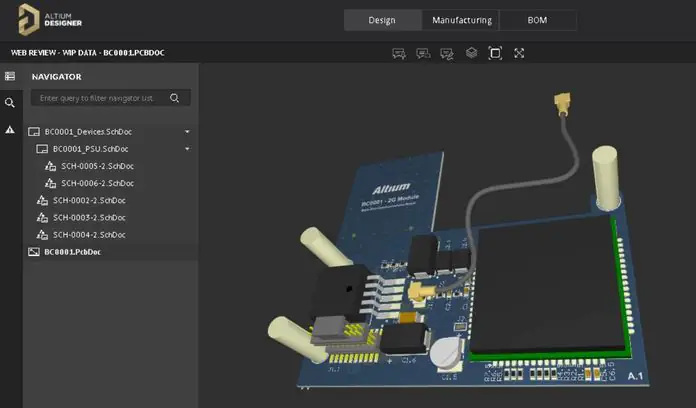Open the Manufacturing tab
This screenshot has width=696, height=408.
[x=462, y=20]
